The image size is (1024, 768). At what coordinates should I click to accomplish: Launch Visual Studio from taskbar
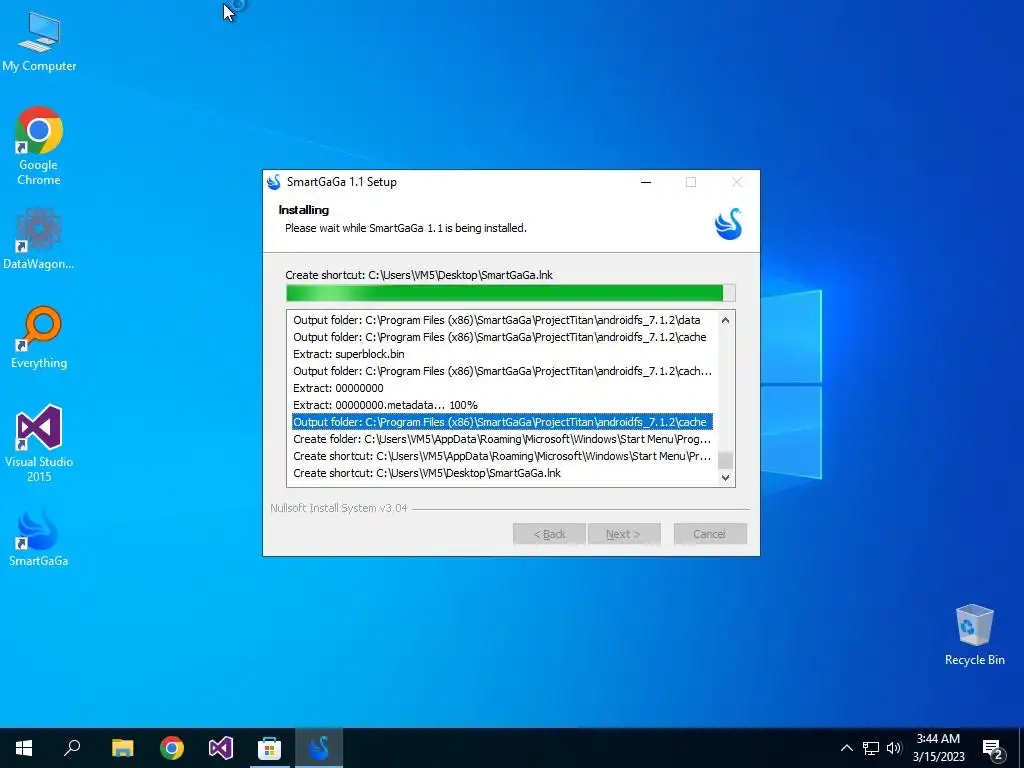point(221,748)
